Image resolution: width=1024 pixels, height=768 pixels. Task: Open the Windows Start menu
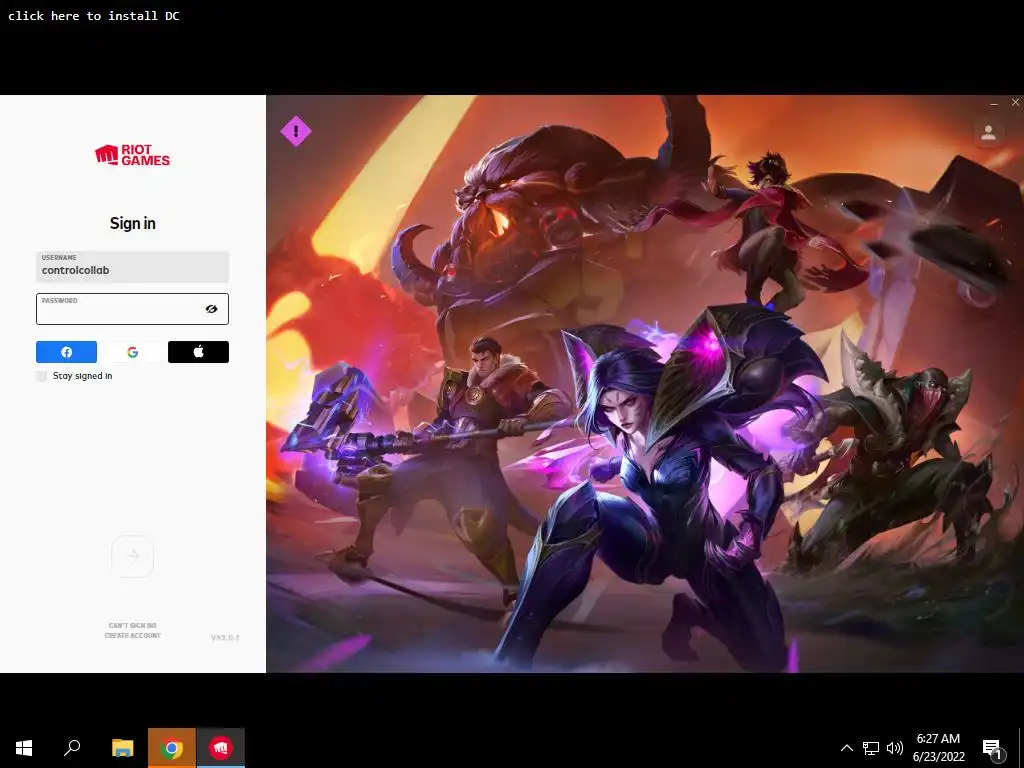click(24, 748)
